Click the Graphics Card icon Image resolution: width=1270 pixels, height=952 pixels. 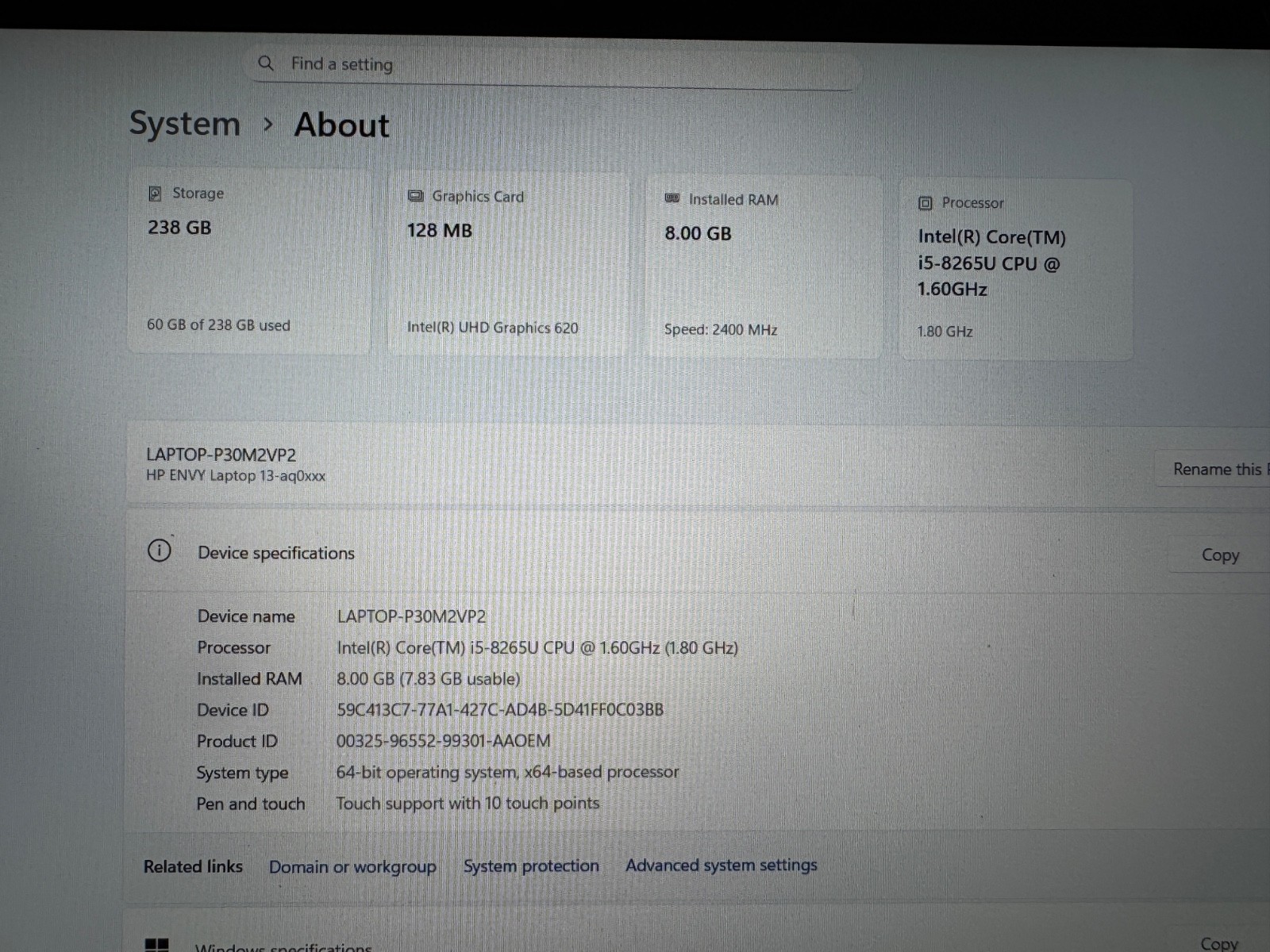pyautogui.click(x=415, y=196)
